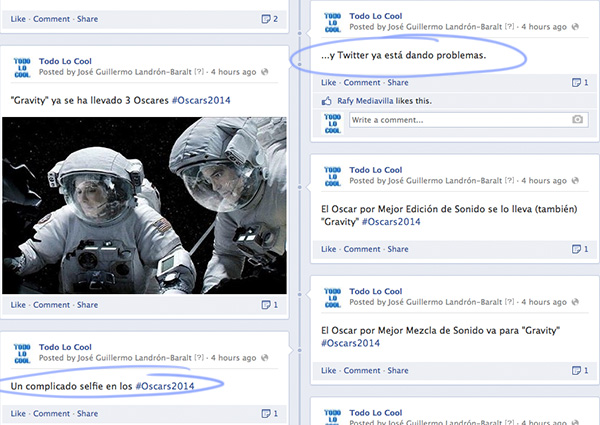This screenshot has width=600, height=425.
Task: Share the Mejor Mezcla de Sonido post
Action: (398, 370)
